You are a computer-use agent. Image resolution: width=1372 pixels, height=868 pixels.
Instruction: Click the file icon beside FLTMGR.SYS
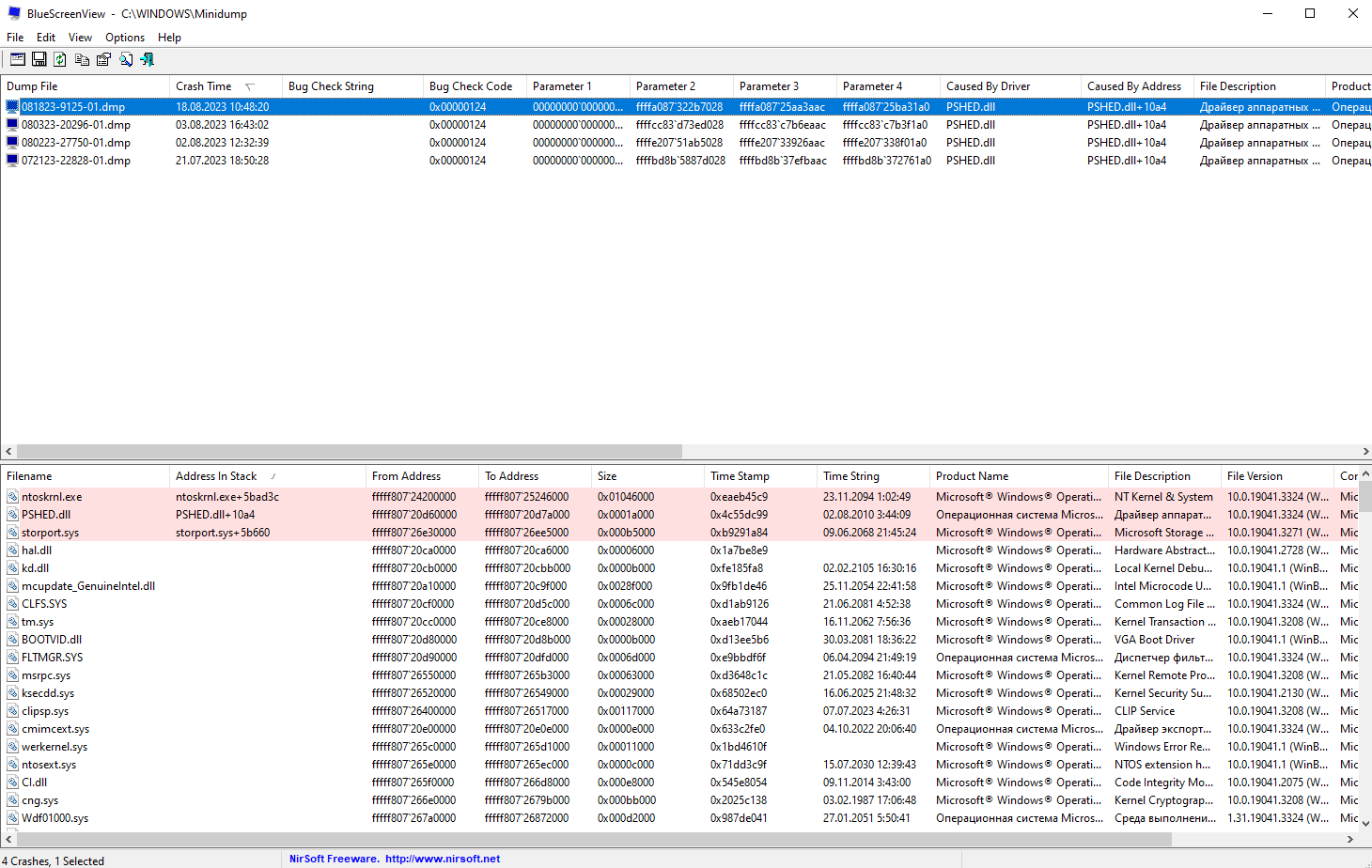tap(13, 658)
